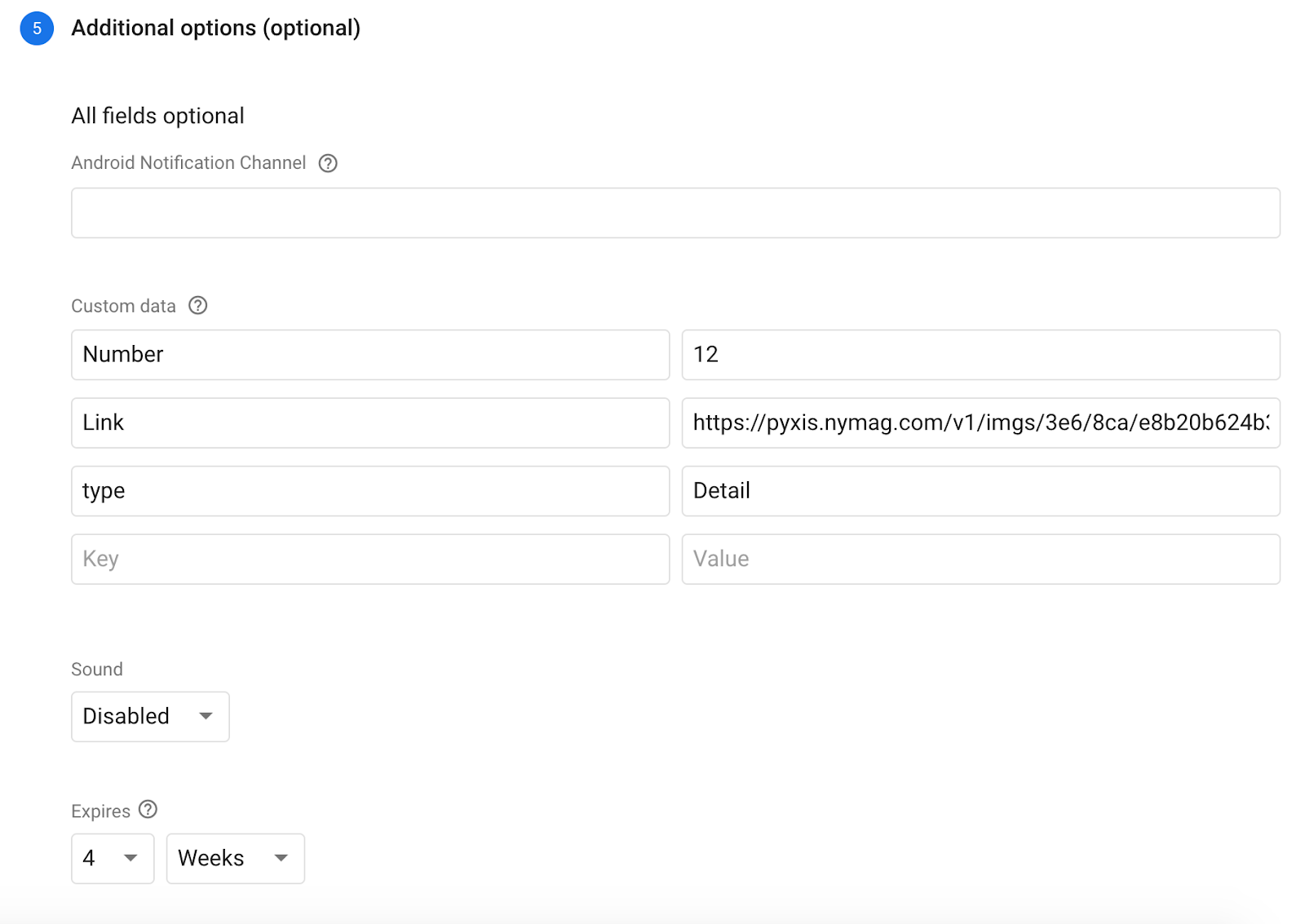Click the pyxis.nymag.com URL value field
Image resolution: width=1305 pixels, height=924 pixels.
coord(980,422)
